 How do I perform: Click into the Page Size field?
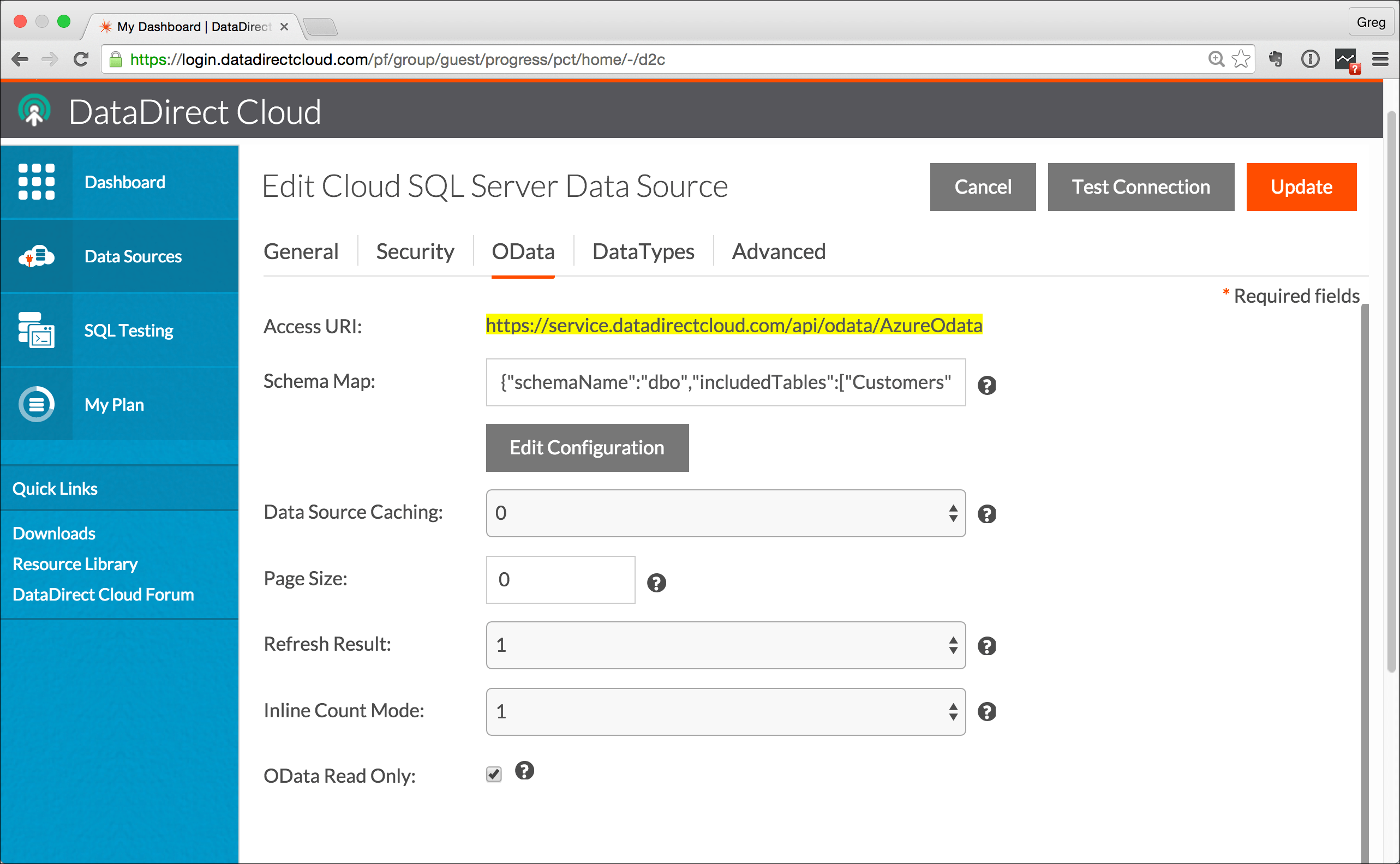click(x=560, y=579)
